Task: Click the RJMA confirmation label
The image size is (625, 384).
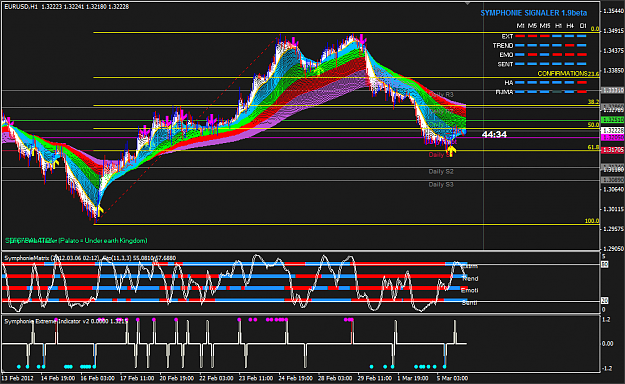Action: (504, 92)
